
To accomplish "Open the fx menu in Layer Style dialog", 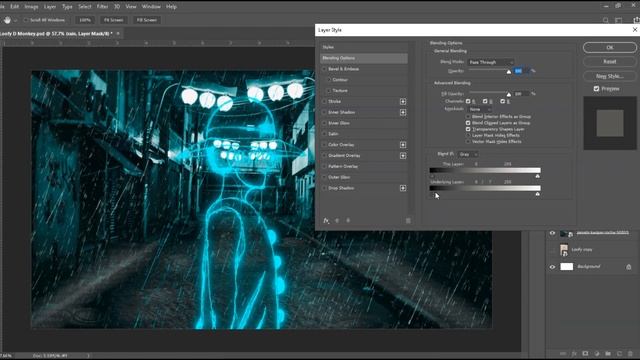I will click(326, 220).
